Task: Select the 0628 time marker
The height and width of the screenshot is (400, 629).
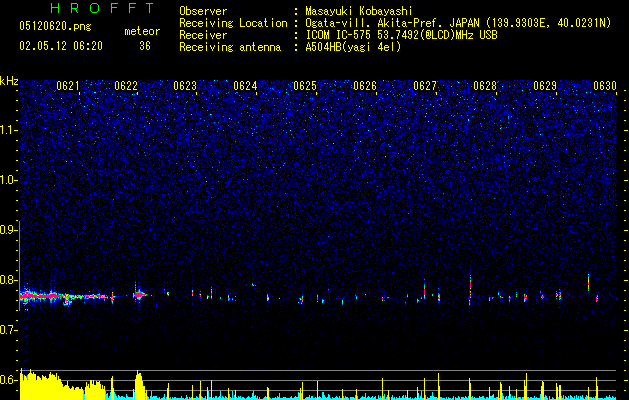Action: click(485, 86)
